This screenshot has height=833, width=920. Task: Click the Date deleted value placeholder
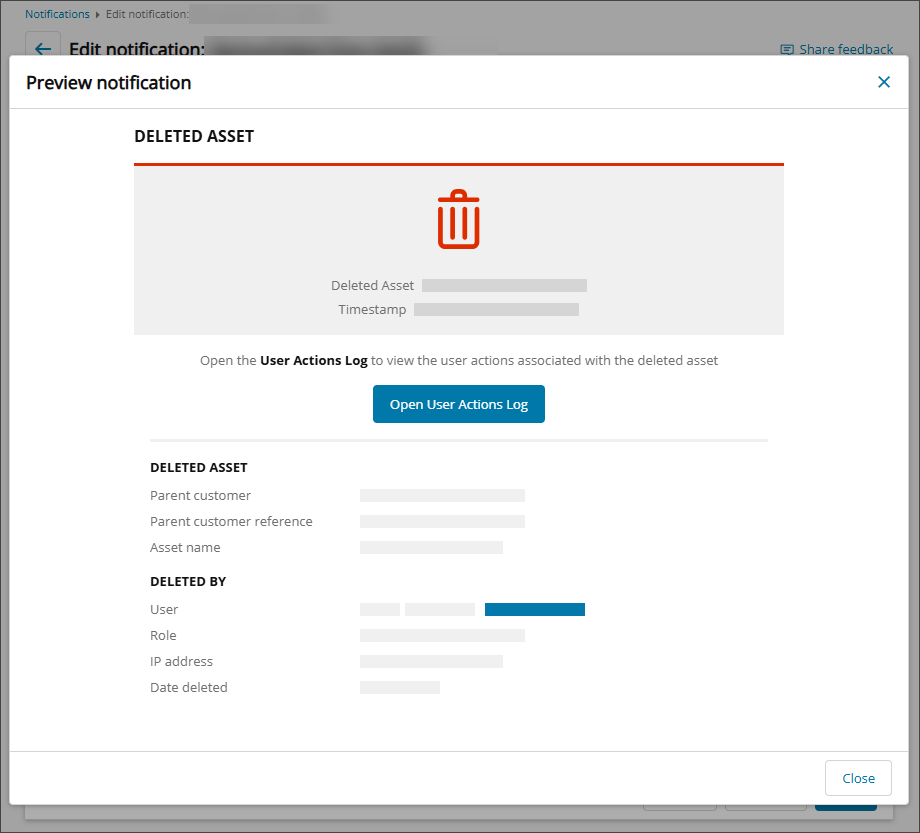399,687
